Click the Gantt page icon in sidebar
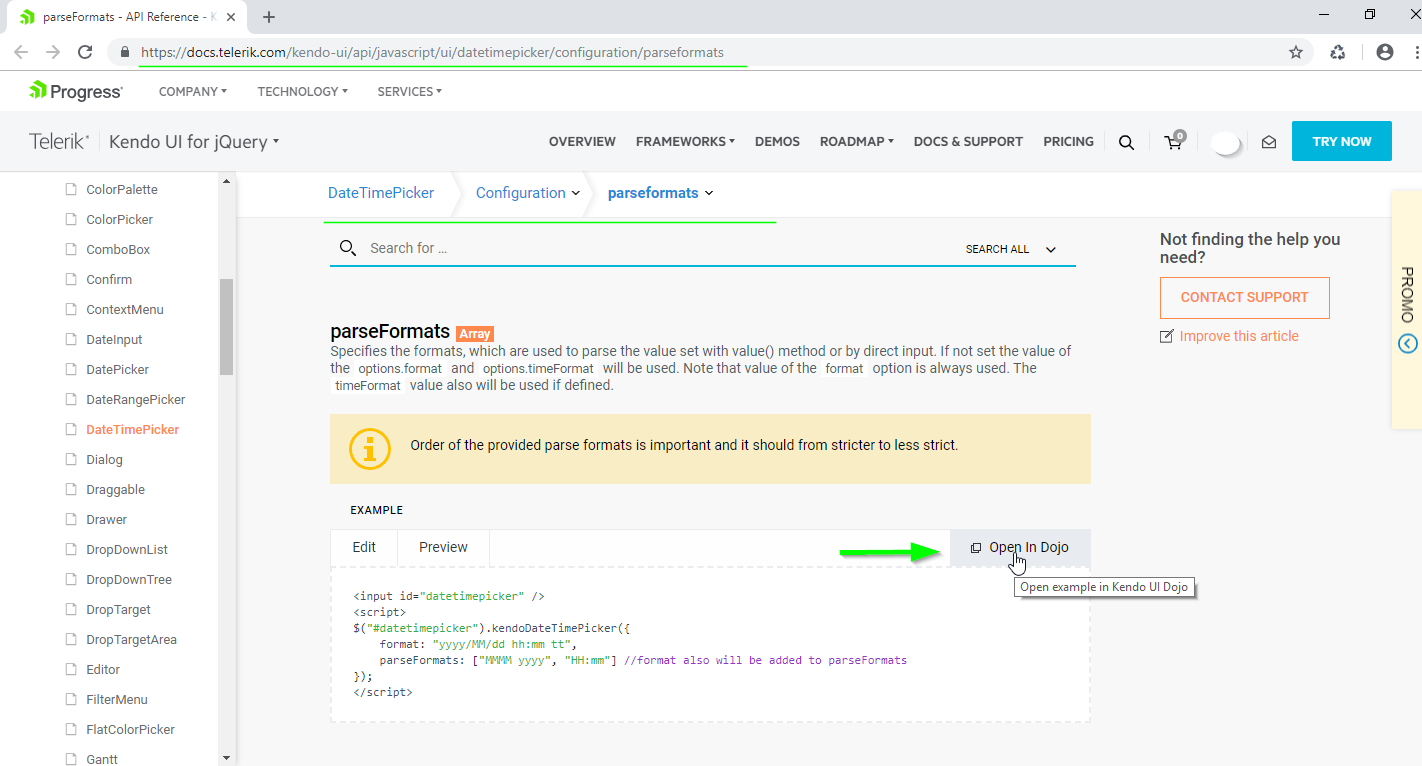1422x766 pixels. [x=71, y=759]
